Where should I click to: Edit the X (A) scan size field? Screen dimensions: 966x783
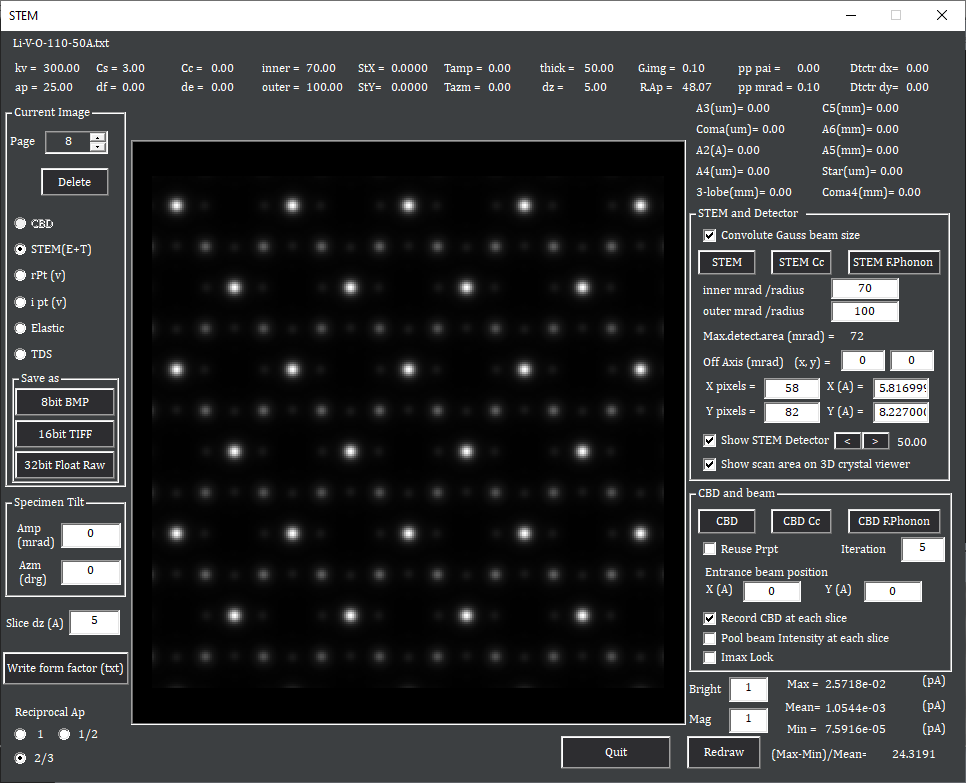(x=901, y=388)
